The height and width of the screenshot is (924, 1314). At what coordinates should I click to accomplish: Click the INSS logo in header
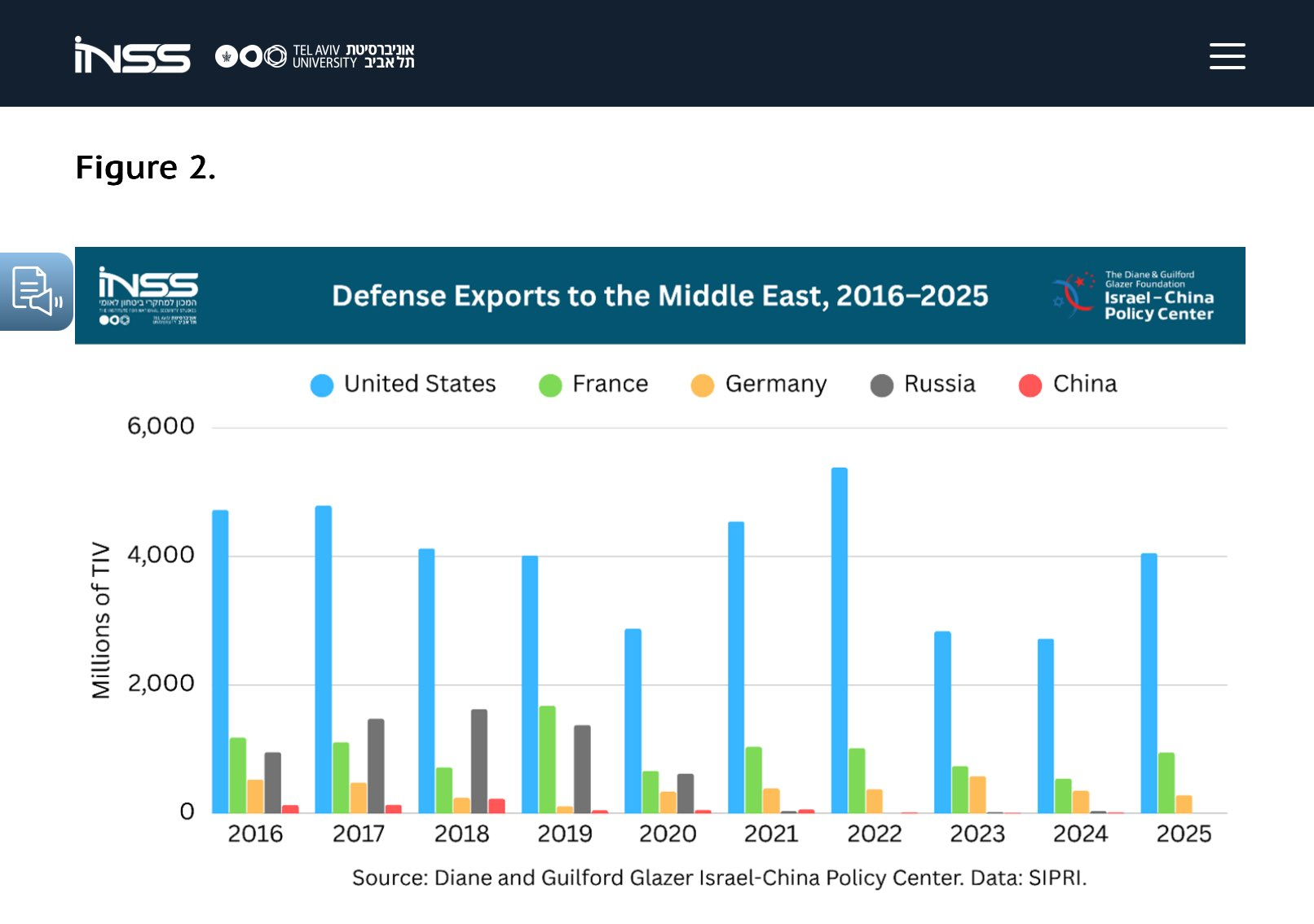(x=132, y=55)
